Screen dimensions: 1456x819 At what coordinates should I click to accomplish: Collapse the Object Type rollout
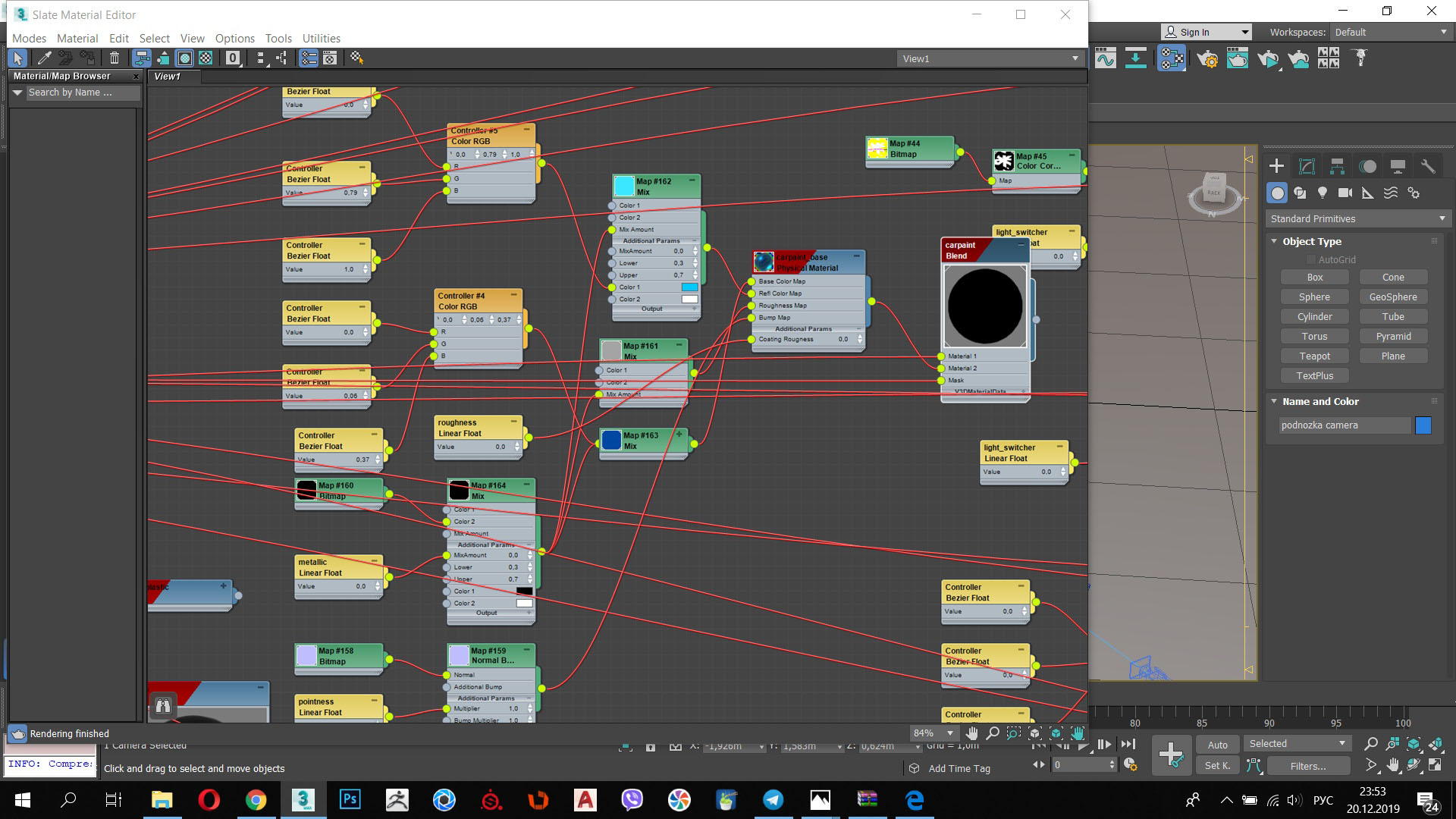[x=1274, y=241]
